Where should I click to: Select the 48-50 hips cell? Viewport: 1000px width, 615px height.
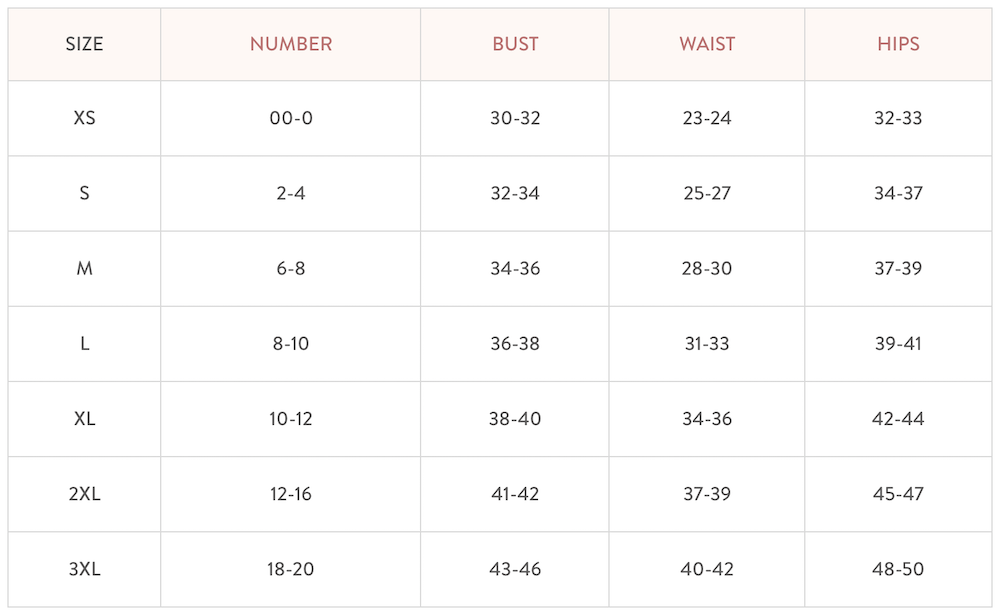[x=899, y=569]
